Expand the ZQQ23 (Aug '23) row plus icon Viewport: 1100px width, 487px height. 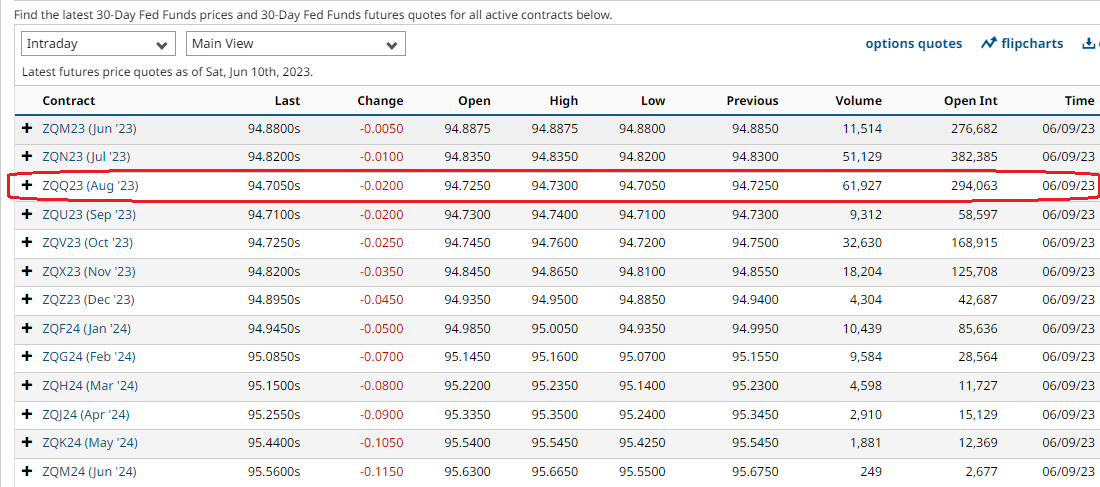[x=28, y=186]
